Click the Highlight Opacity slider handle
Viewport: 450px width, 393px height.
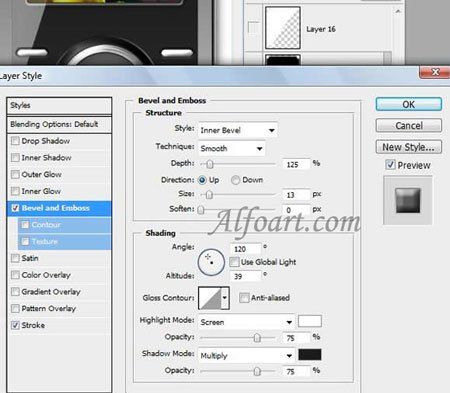256,338
